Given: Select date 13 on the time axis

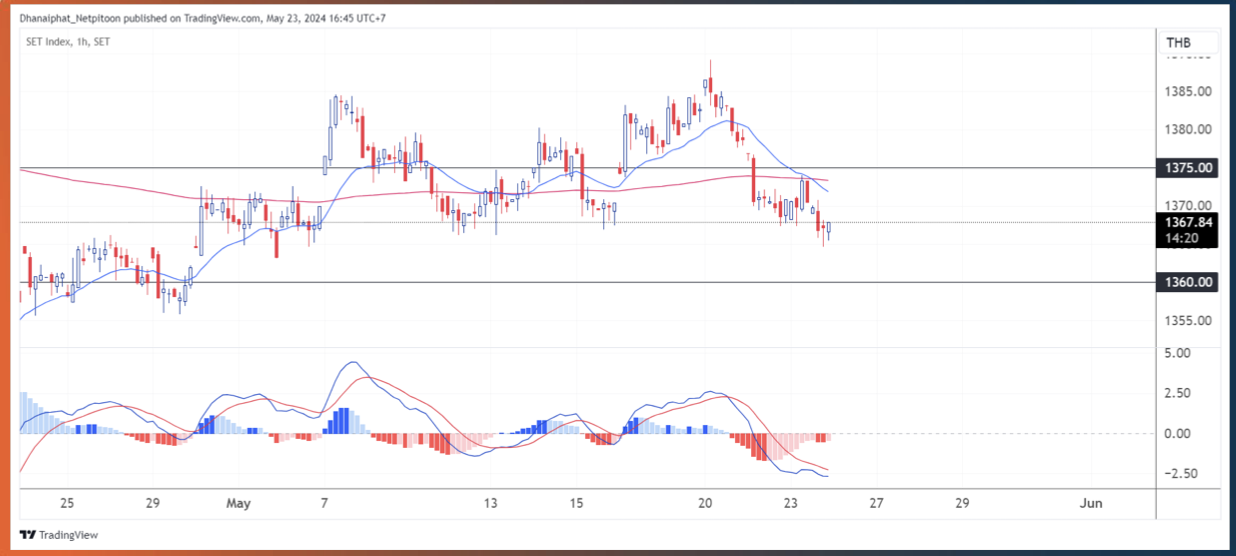Looking at the screenshot, I should 491,503.
